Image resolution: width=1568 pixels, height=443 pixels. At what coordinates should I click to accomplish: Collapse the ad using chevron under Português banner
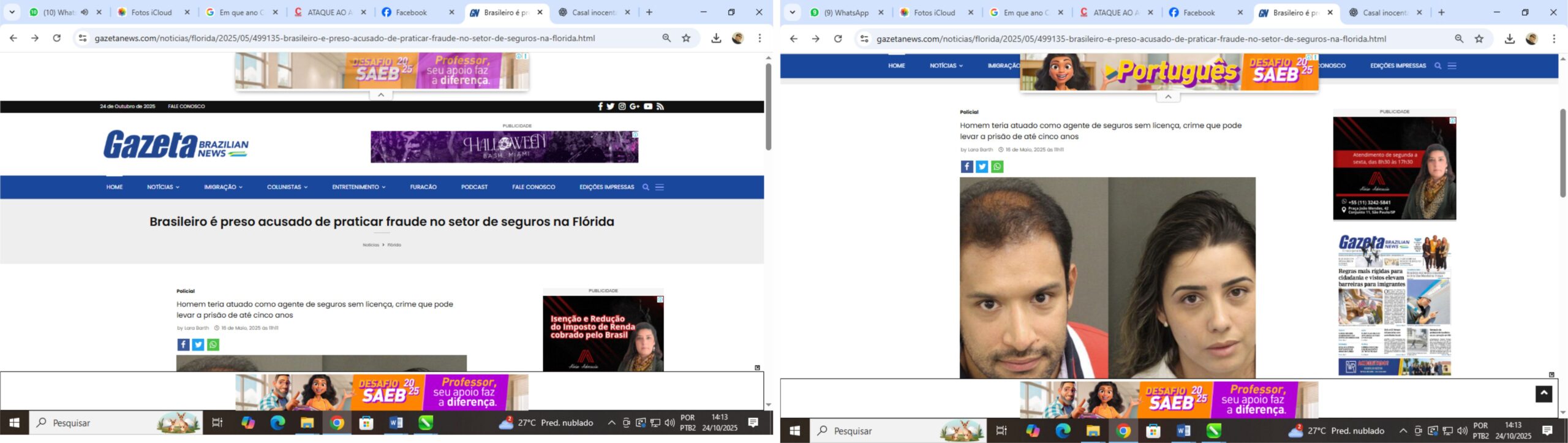point(1167,97)
